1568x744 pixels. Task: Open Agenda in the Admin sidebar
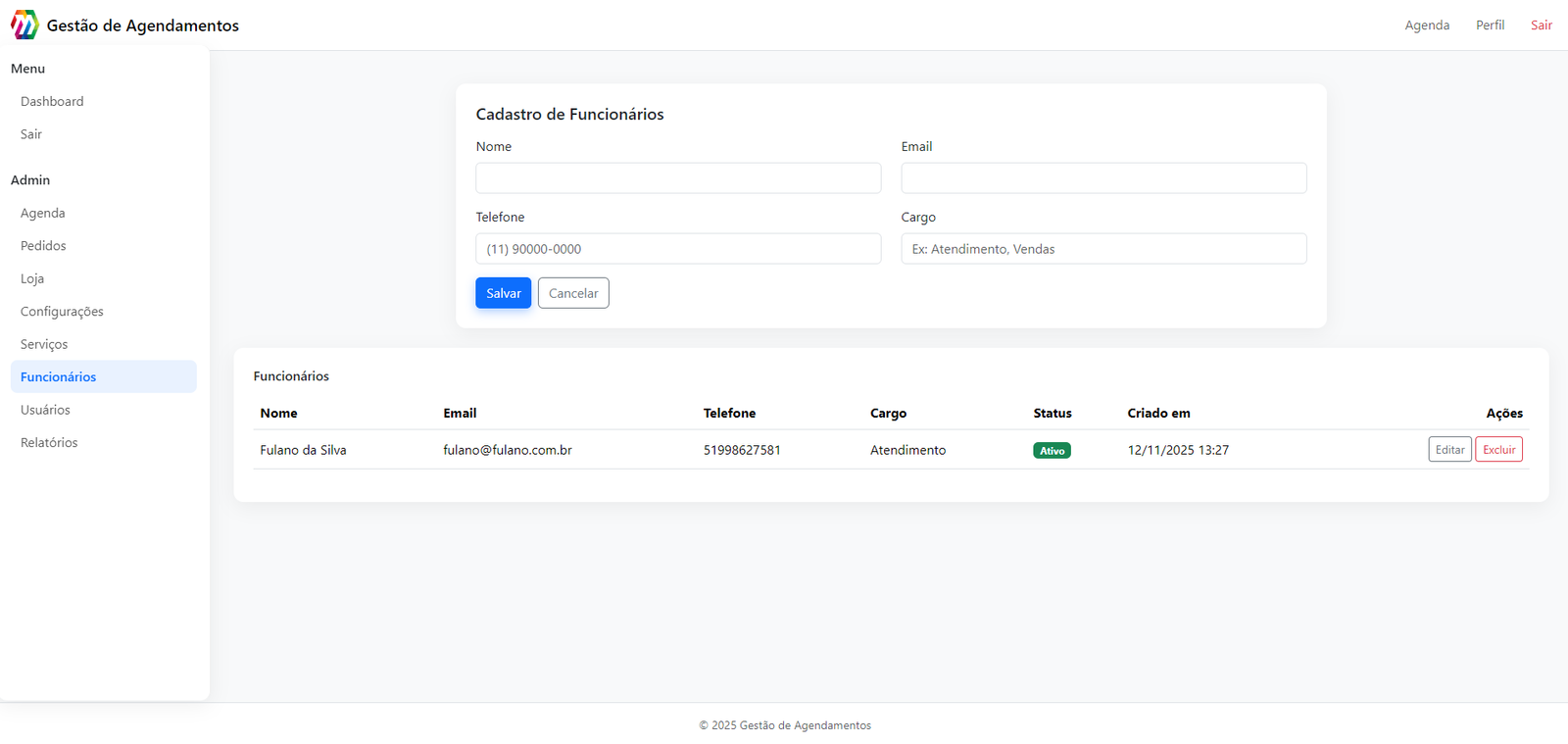pos(43,213)
